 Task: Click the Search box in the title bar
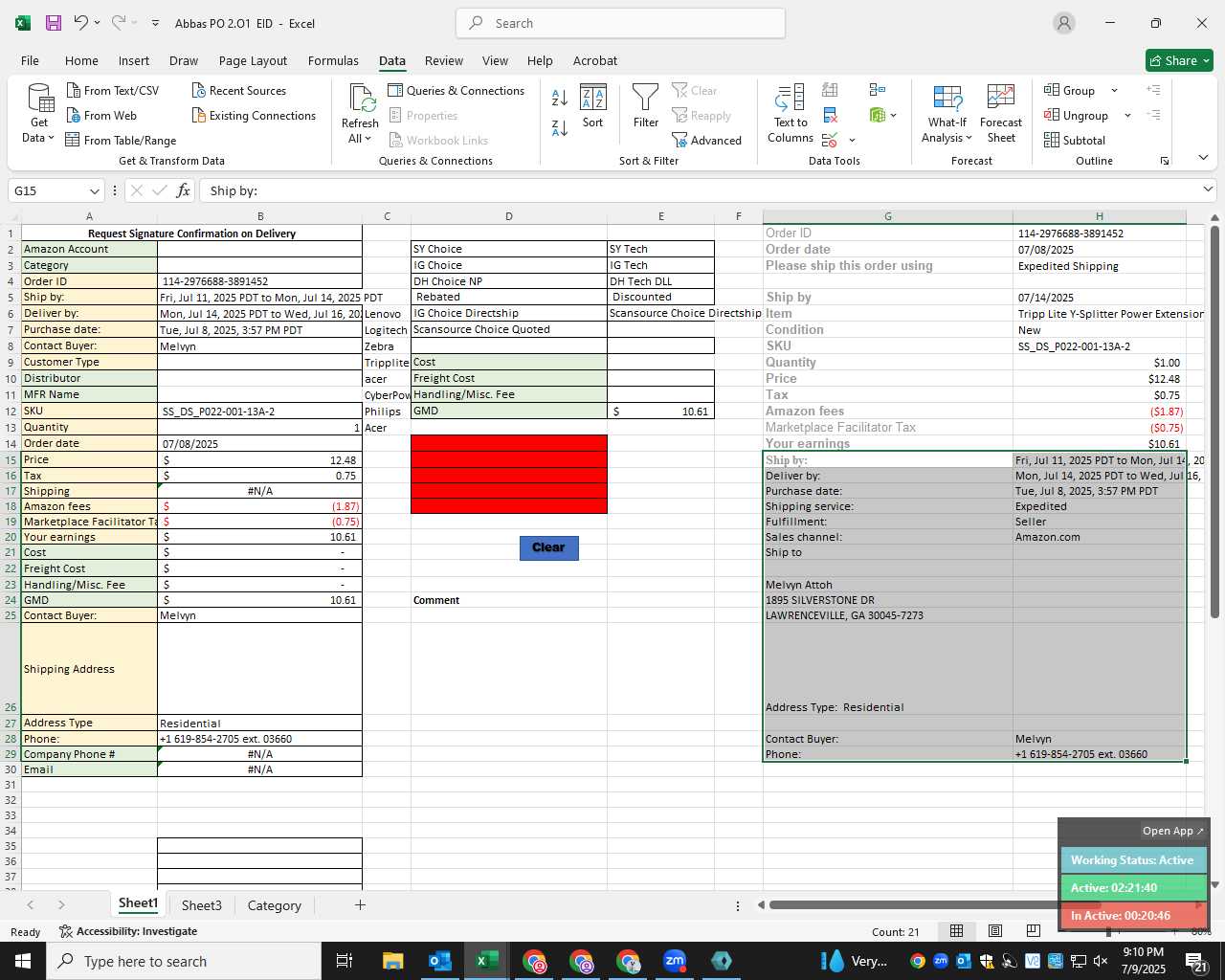(x=621, y=23)
